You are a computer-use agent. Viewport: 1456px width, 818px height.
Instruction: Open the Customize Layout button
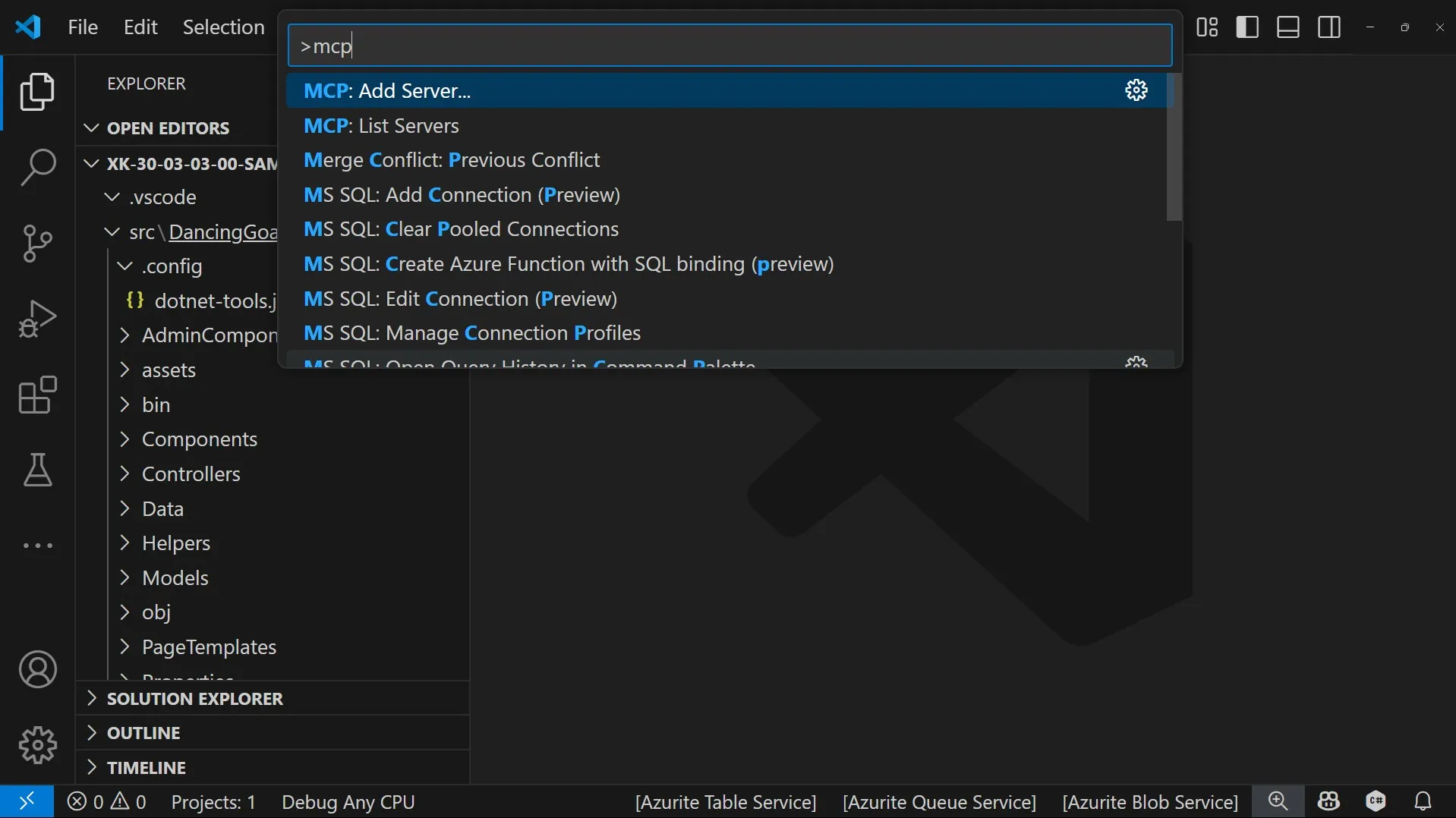tap(1207, 27)
